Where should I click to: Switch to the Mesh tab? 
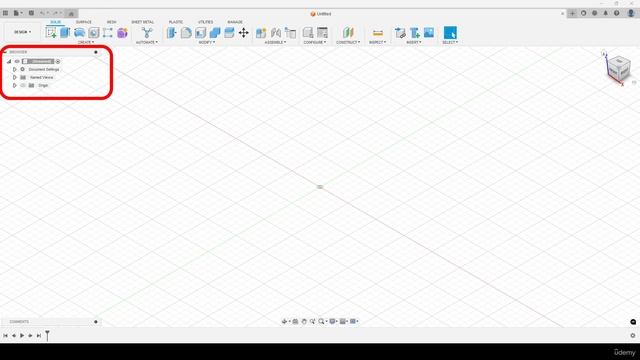point(111,22)
